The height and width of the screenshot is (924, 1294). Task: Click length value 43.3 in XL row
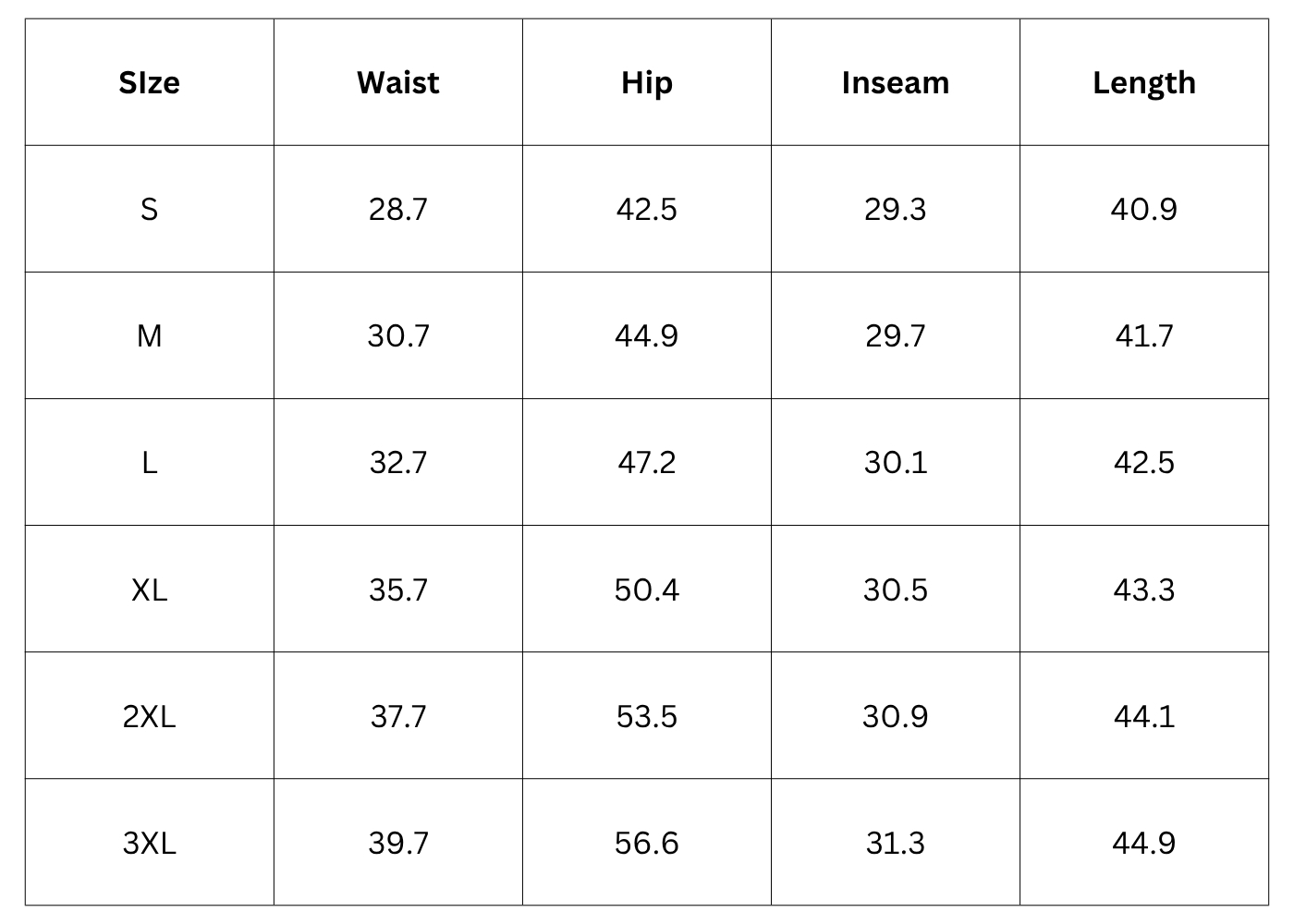[x=1143, y=590]
